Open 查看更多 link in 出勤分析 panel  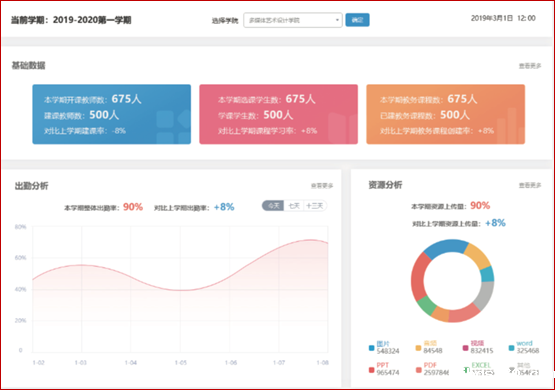coord(322,185)
